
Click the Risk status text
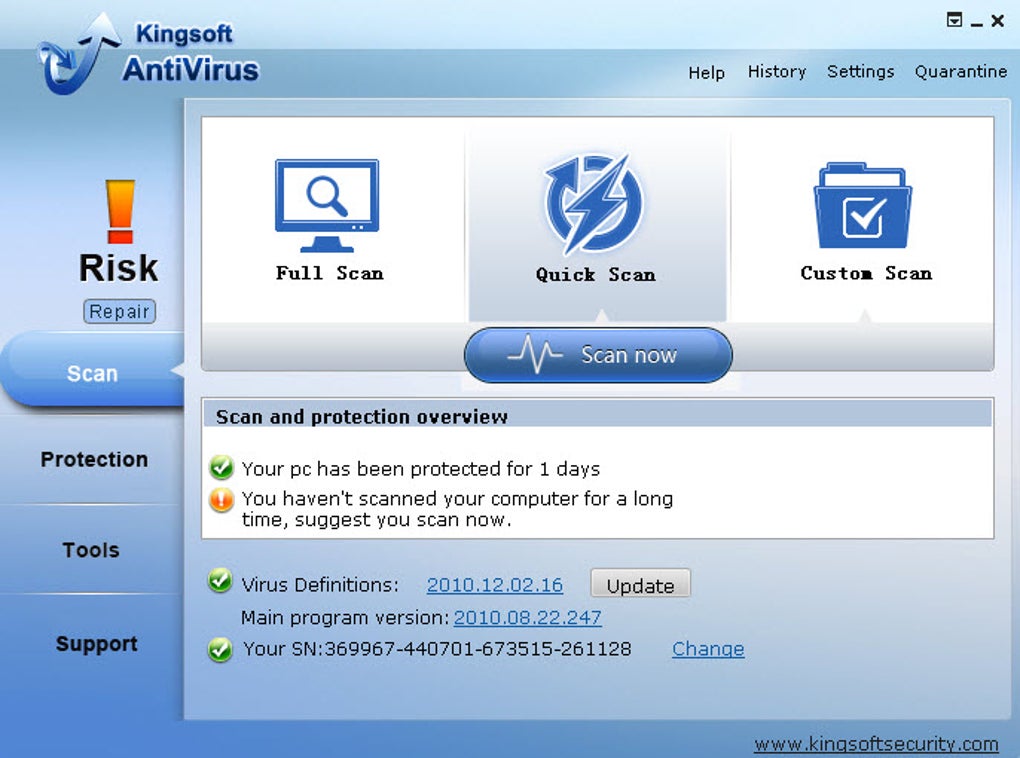[118, 268]
